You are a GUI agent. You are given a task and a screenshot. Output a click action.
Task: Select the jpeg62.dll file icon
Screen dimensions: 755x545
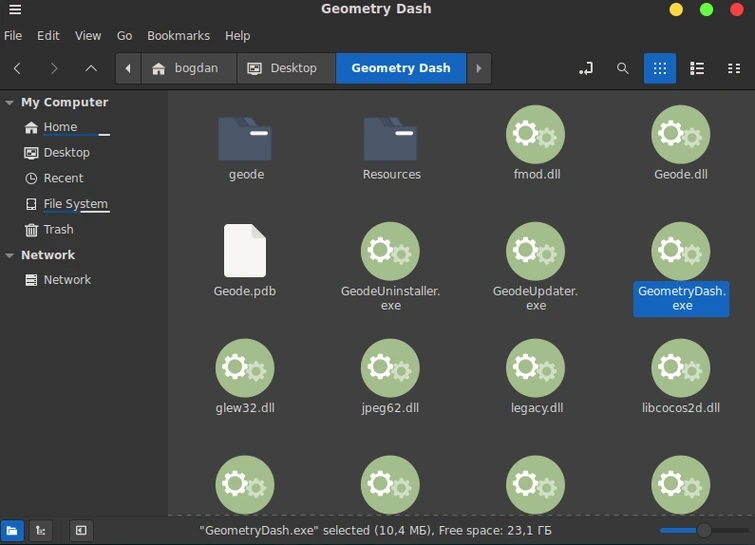(391, 368)
